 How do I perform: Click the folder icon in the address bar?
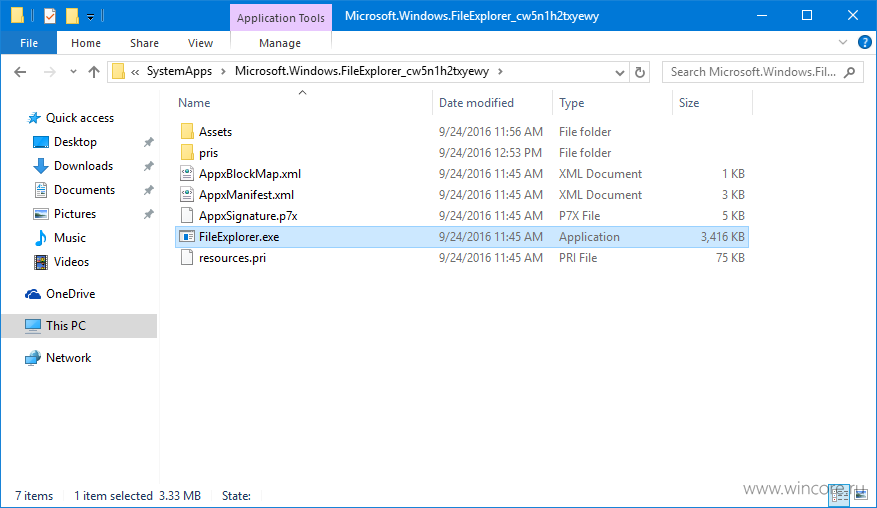point(118,72)
